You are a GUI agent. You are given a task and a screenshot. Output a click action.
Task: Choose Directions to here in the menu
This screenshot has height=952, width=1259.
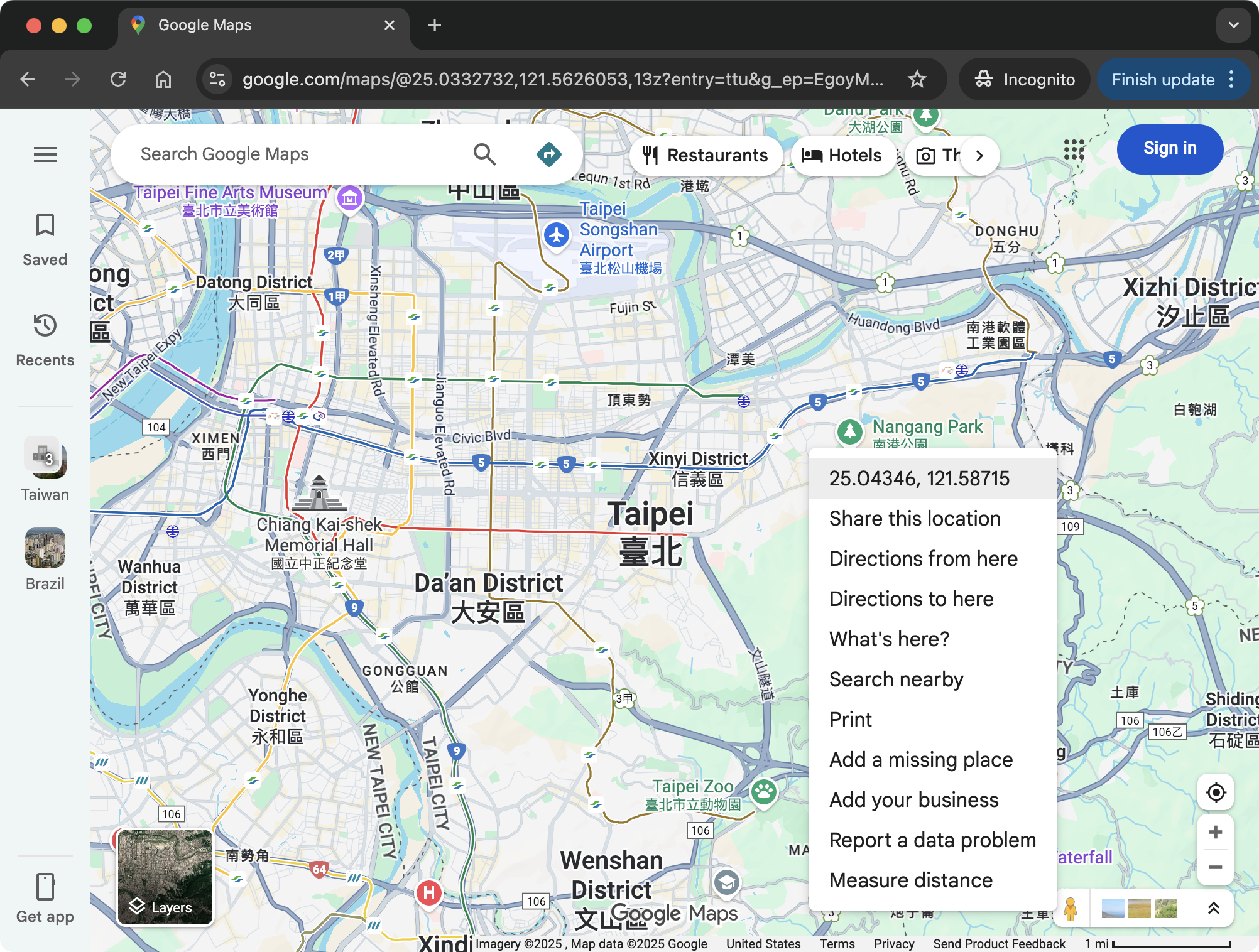click(912, 598)
